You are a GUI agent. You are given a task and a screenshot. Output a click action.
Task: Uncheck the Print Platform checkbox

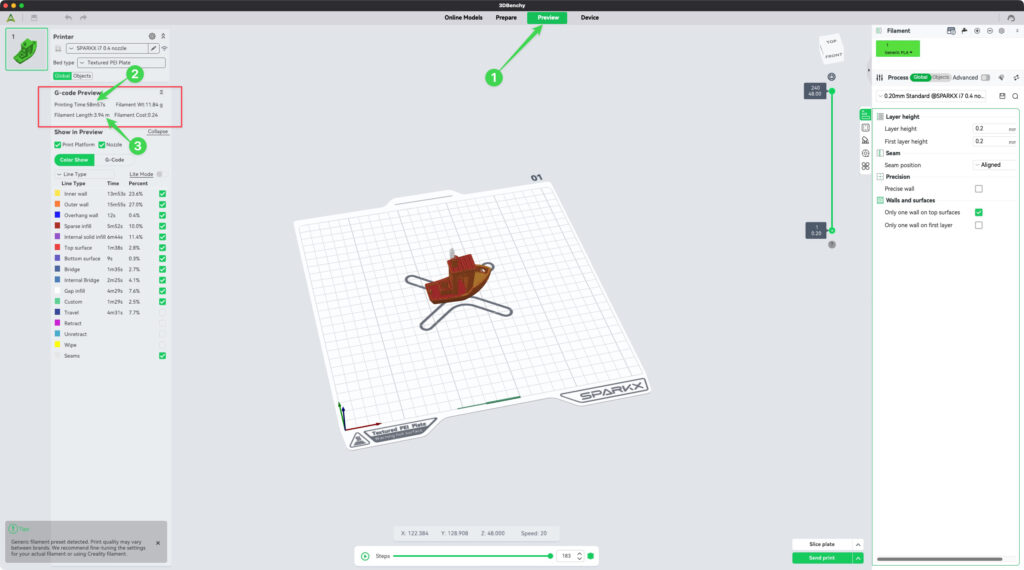[57, 145]
